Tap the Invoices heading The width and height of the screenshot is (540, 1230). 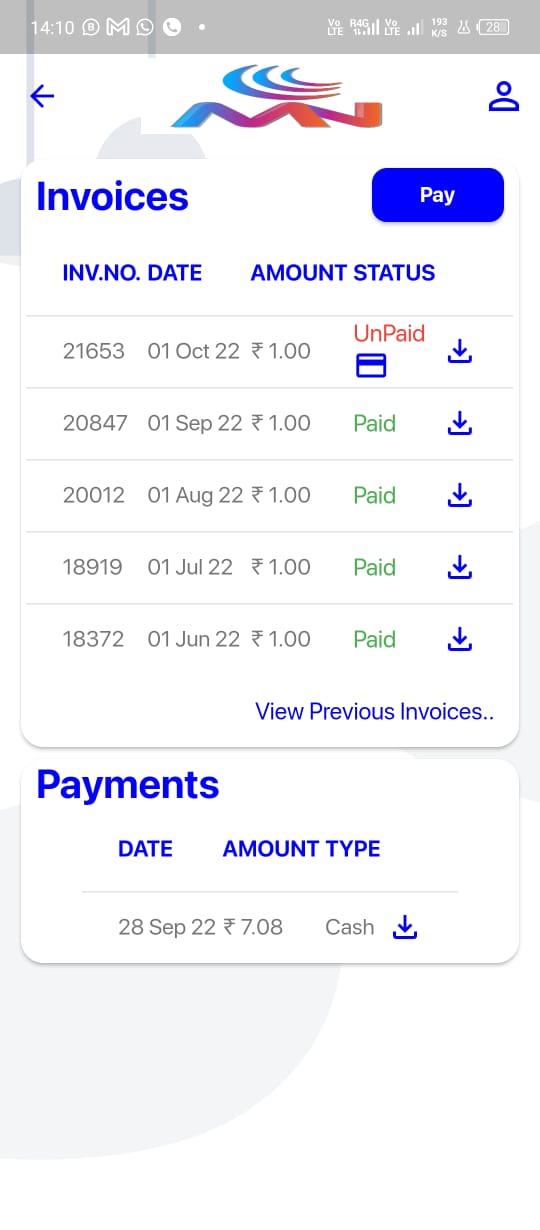(112, 196)
